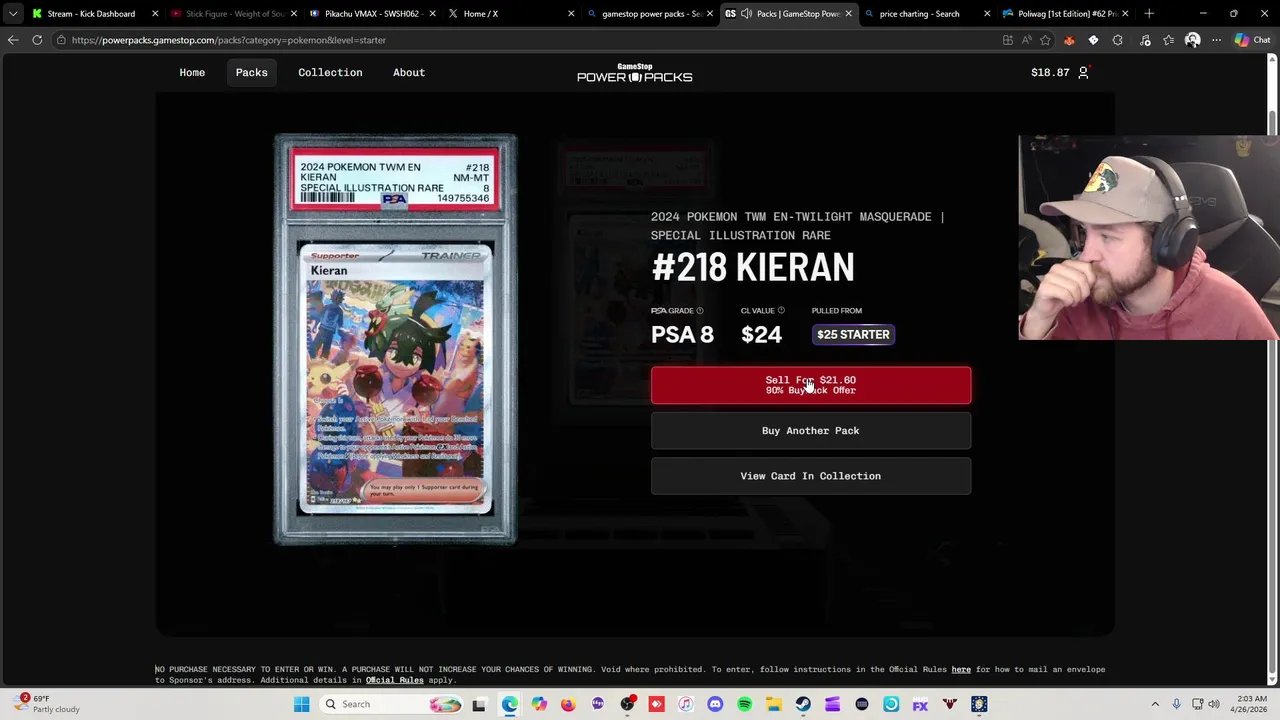
Task: Reload the page with refresh icon
Action: [37, 40]
